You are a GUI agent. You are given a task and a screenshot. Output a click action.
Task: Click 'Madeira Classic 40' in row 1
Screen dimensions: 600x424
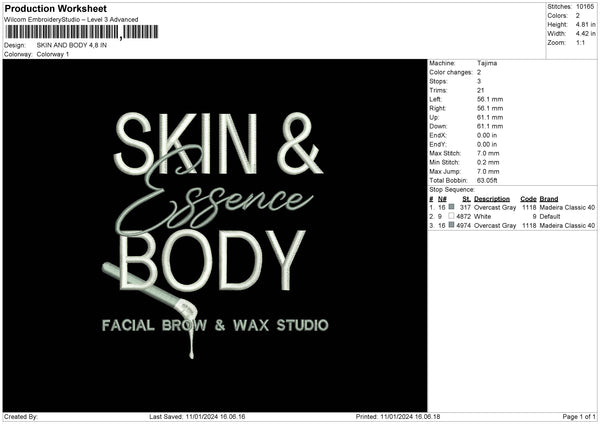(567, 207)
